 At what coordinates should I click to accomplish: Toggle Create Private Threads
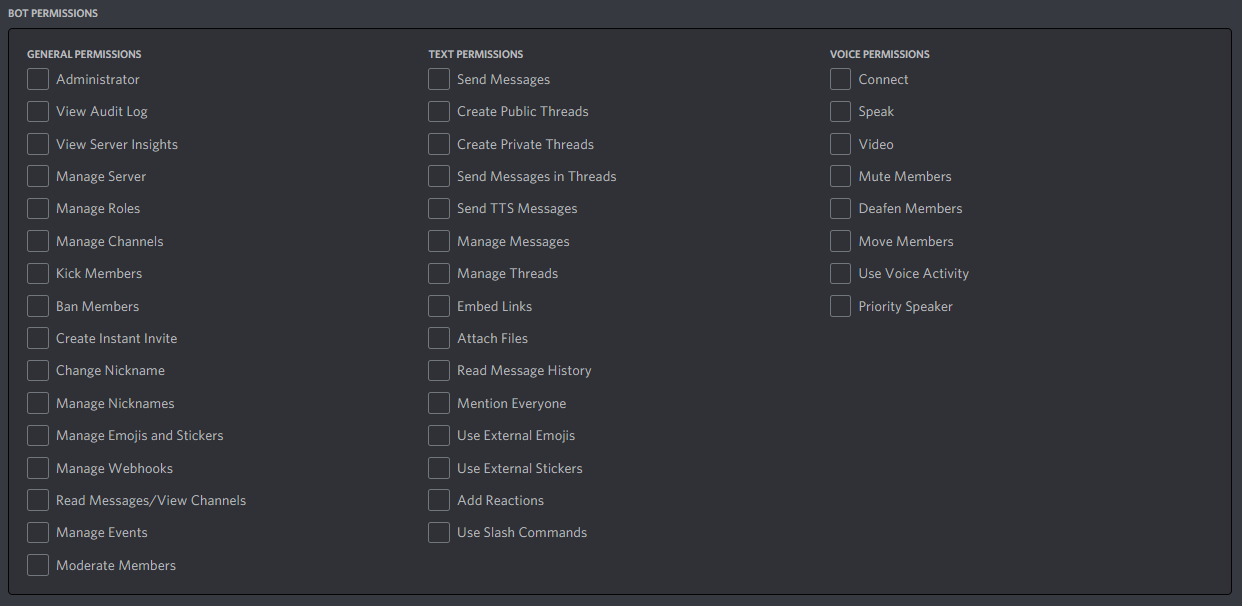click(438, 144)
